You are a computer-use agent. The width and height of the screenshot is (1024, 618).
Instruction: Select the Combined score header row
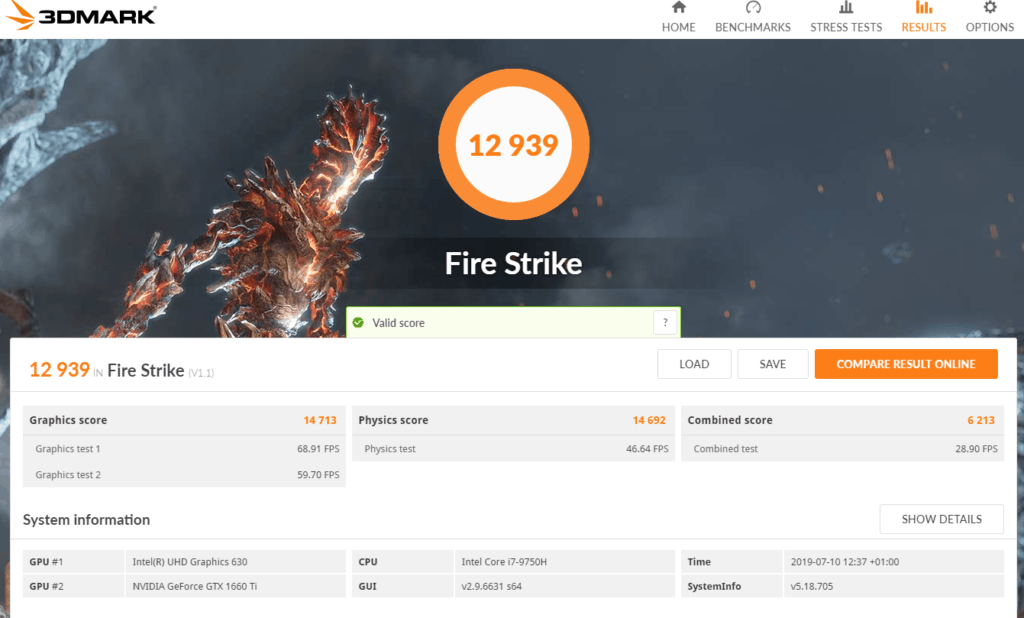[x=842, y=420]
